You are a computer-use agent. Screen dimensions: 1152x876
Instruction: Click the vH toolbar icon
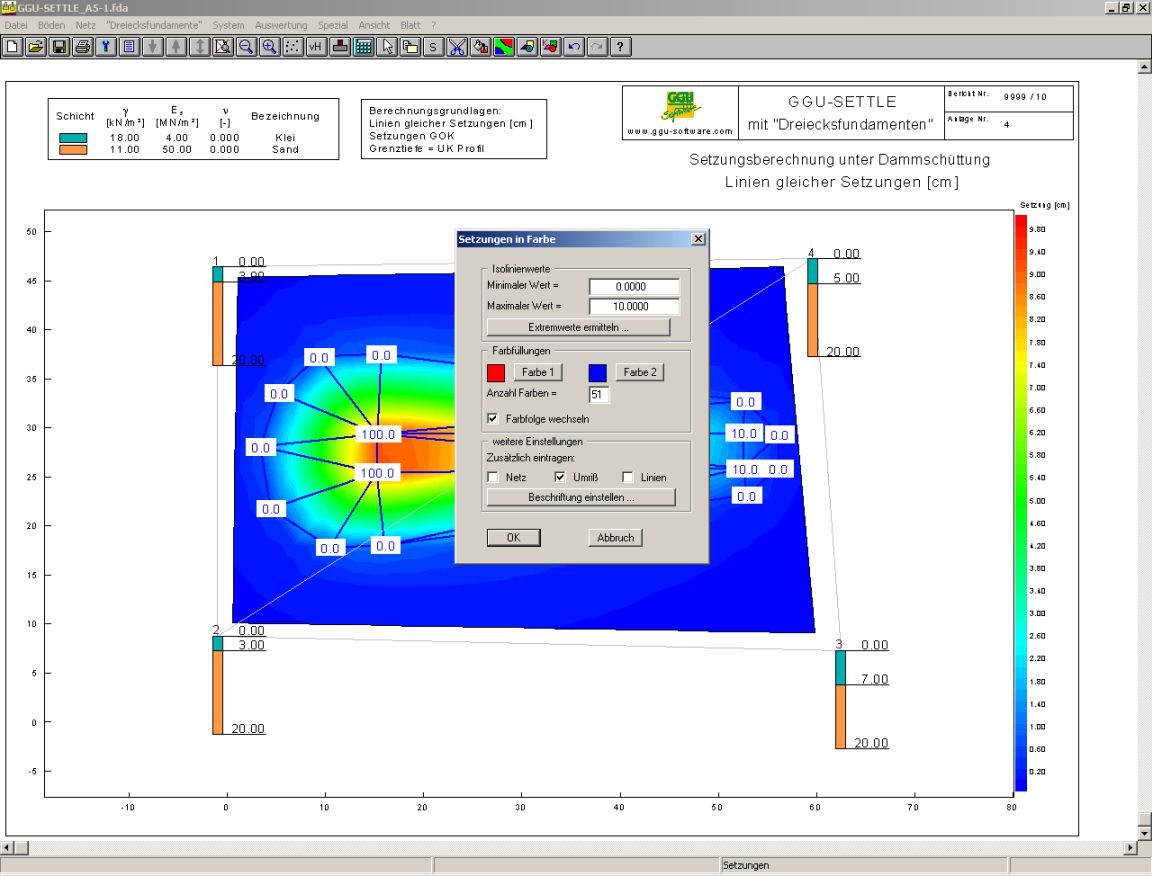pos(317,47)
